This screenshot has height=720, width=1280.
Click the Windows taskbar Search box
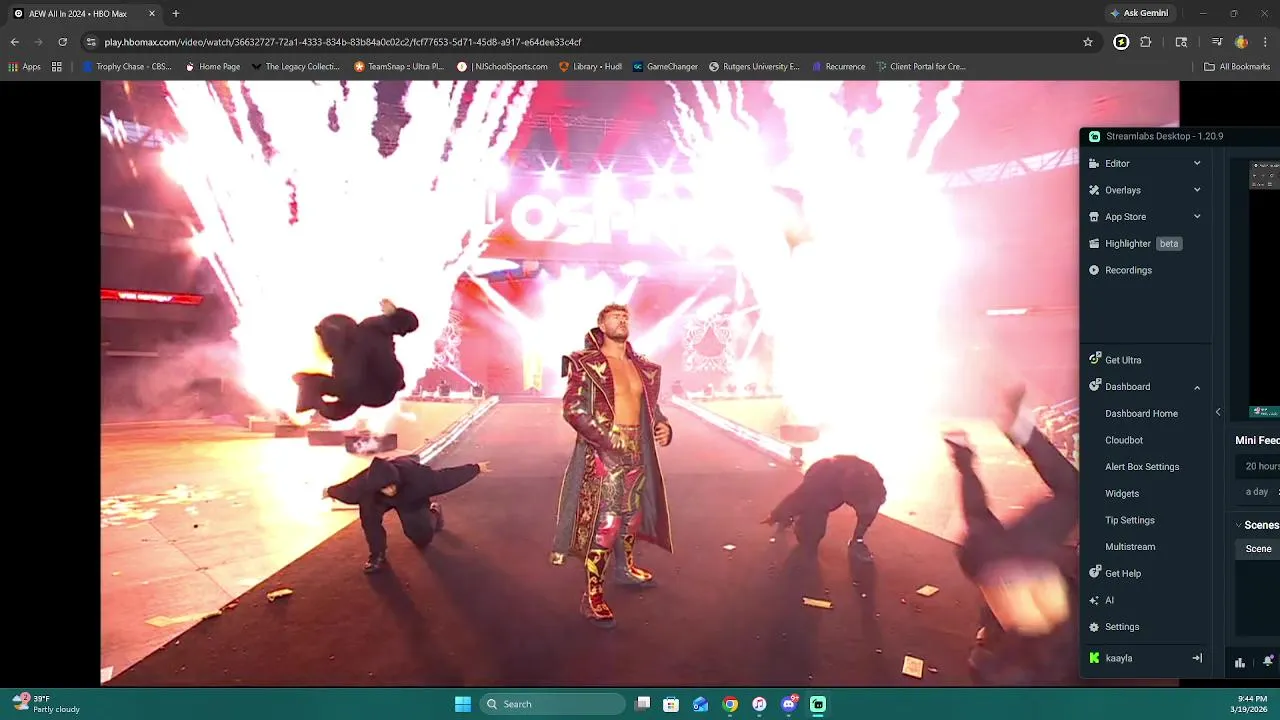point(553,704)
